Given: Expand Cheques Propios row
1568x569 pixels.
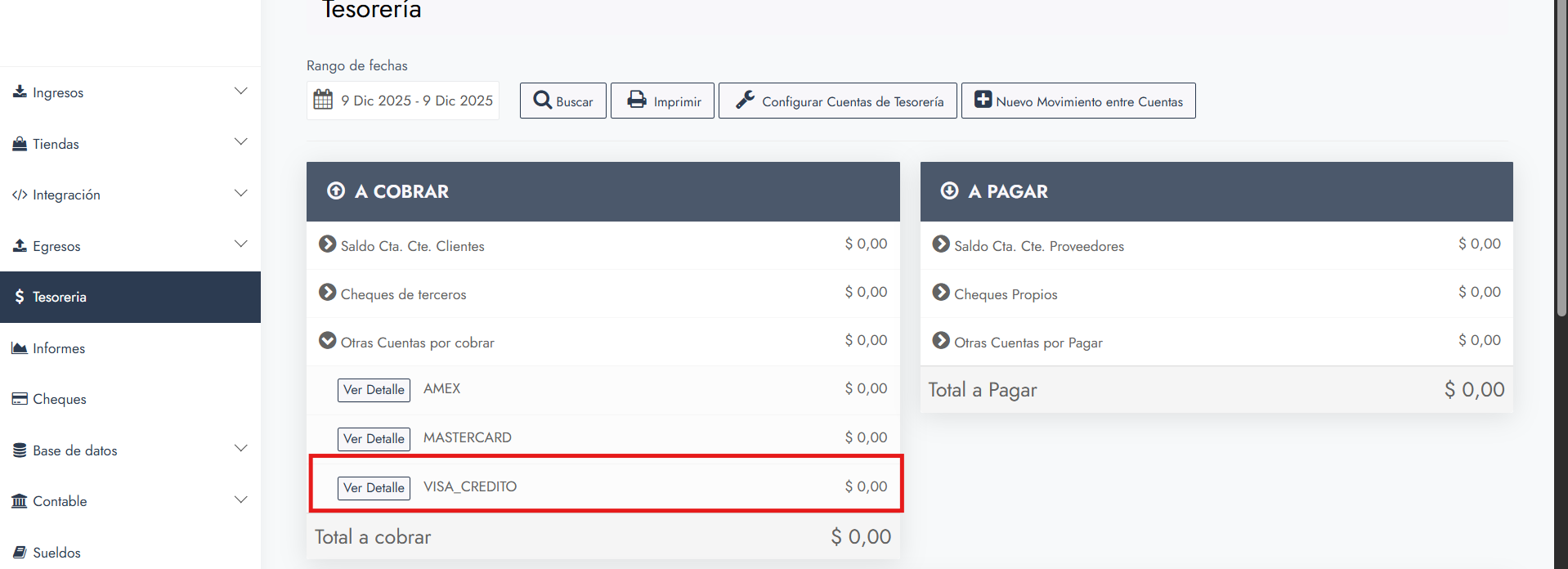Looking at the screenshot, I should pyautogui.click(x=941, y=293).
